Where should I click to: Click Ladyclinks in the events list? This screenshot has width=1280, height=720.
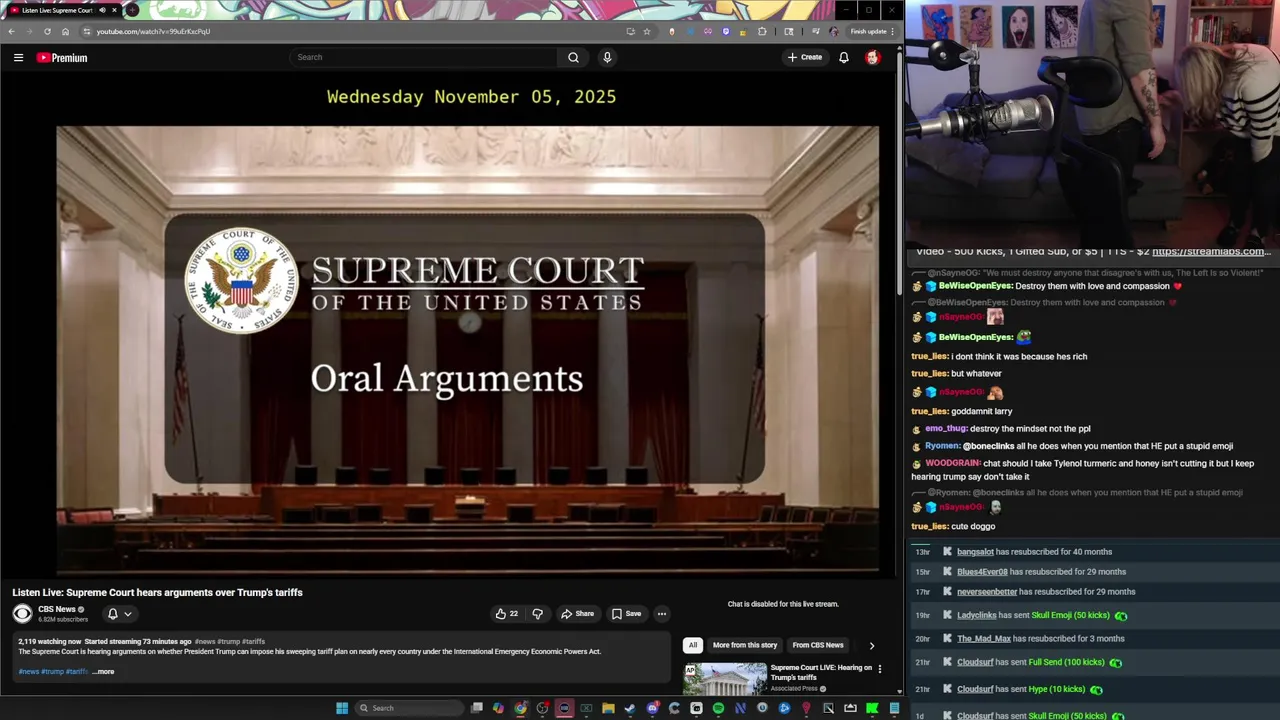click(x=976, y=615)
